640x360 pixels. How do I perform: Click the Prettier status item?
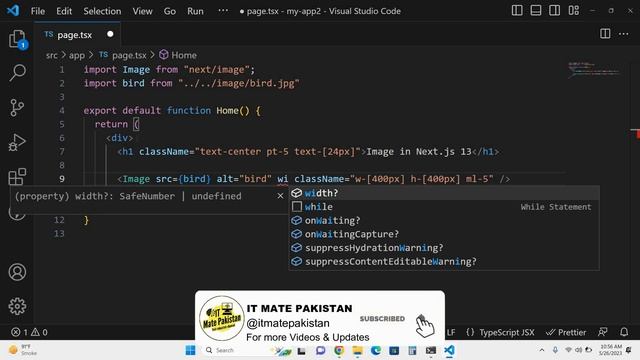coord(566,332)
